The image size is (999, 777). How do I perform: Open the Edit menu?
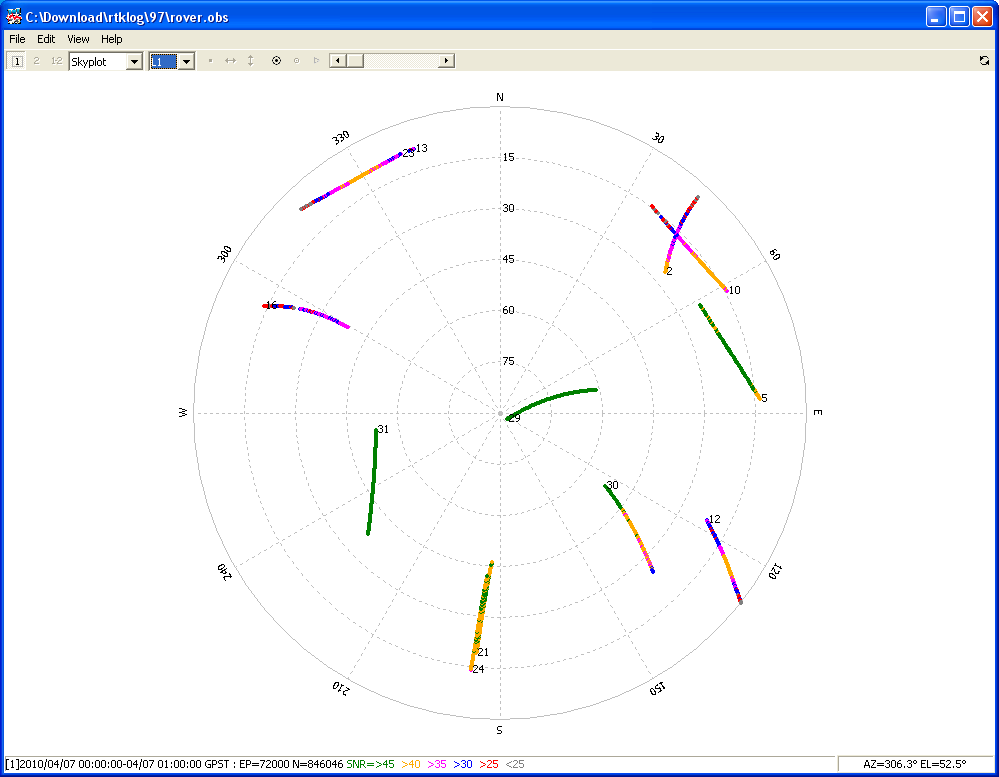coord(46,39)
